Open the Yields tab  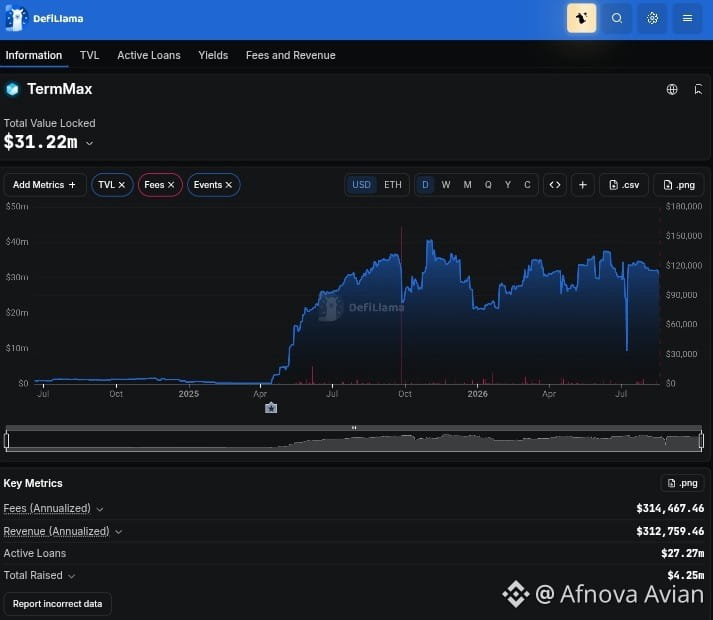213,55
